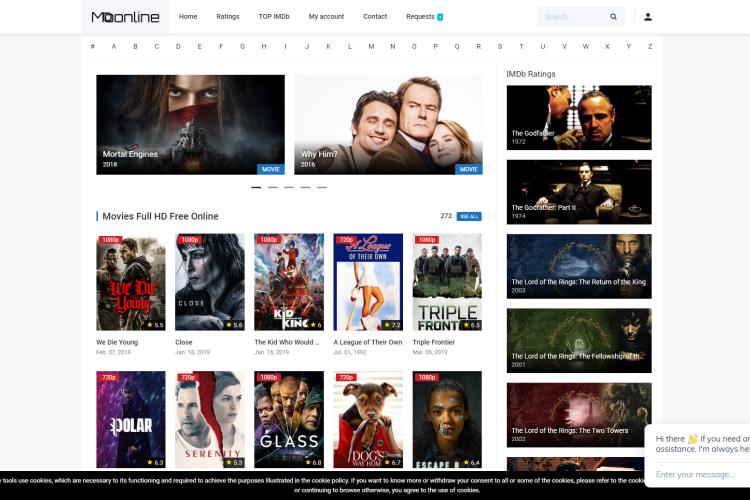
Task: Filter titles by letter A
Action: click(114, 46)
